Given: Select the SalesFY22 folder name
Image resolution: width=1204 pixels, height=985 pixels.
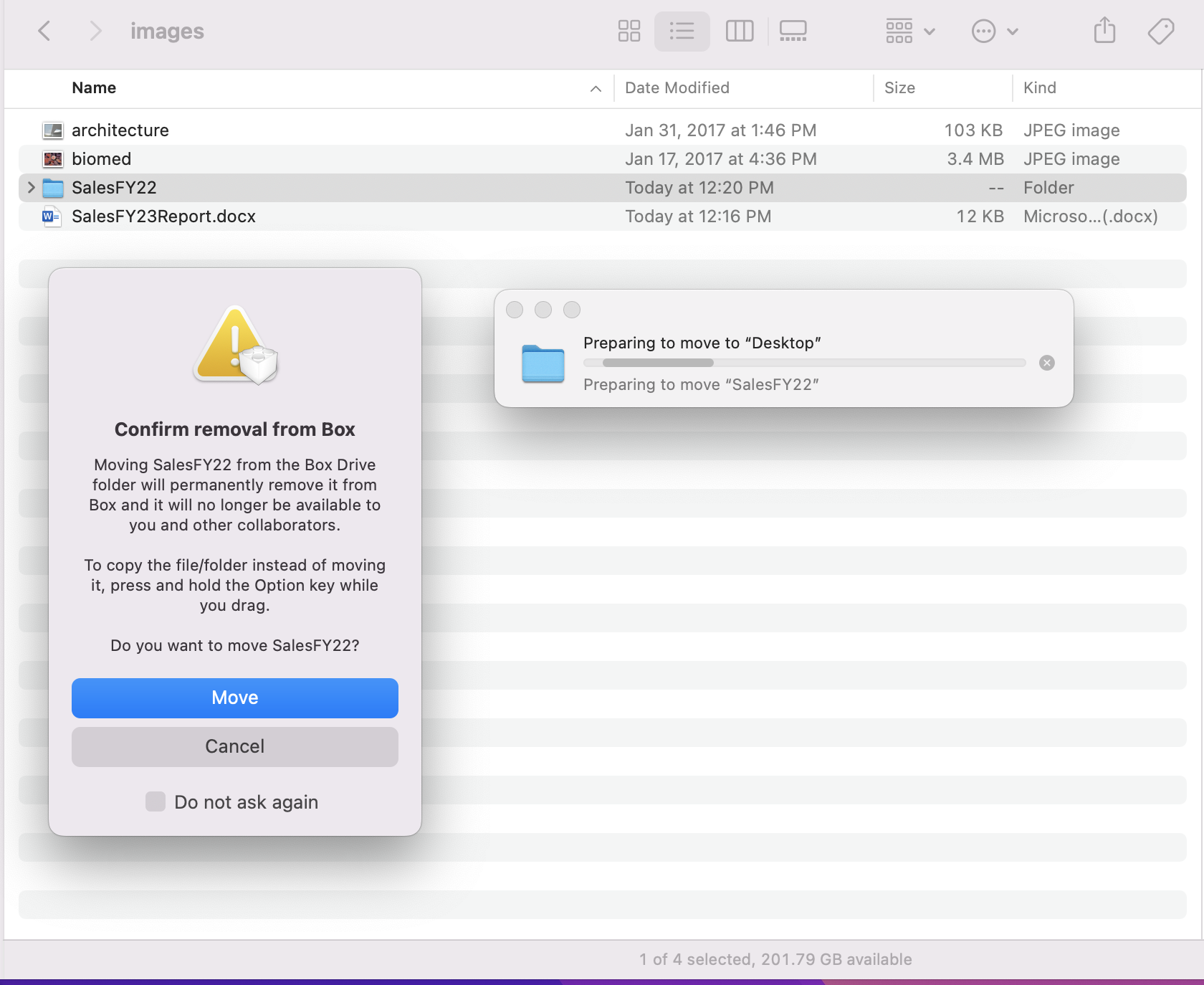Looking at the screenshot, I should pyautogui.click(x=114, y=187).
